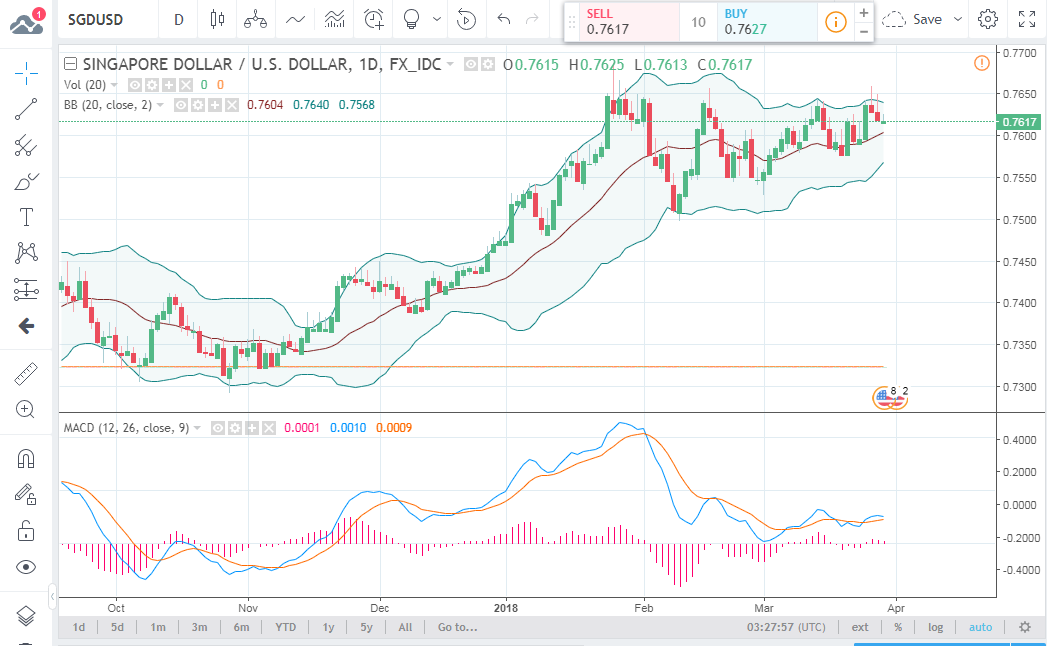Select the ruler measure tool
Screen dimensions: 1047x646
[x=26, y=374]
